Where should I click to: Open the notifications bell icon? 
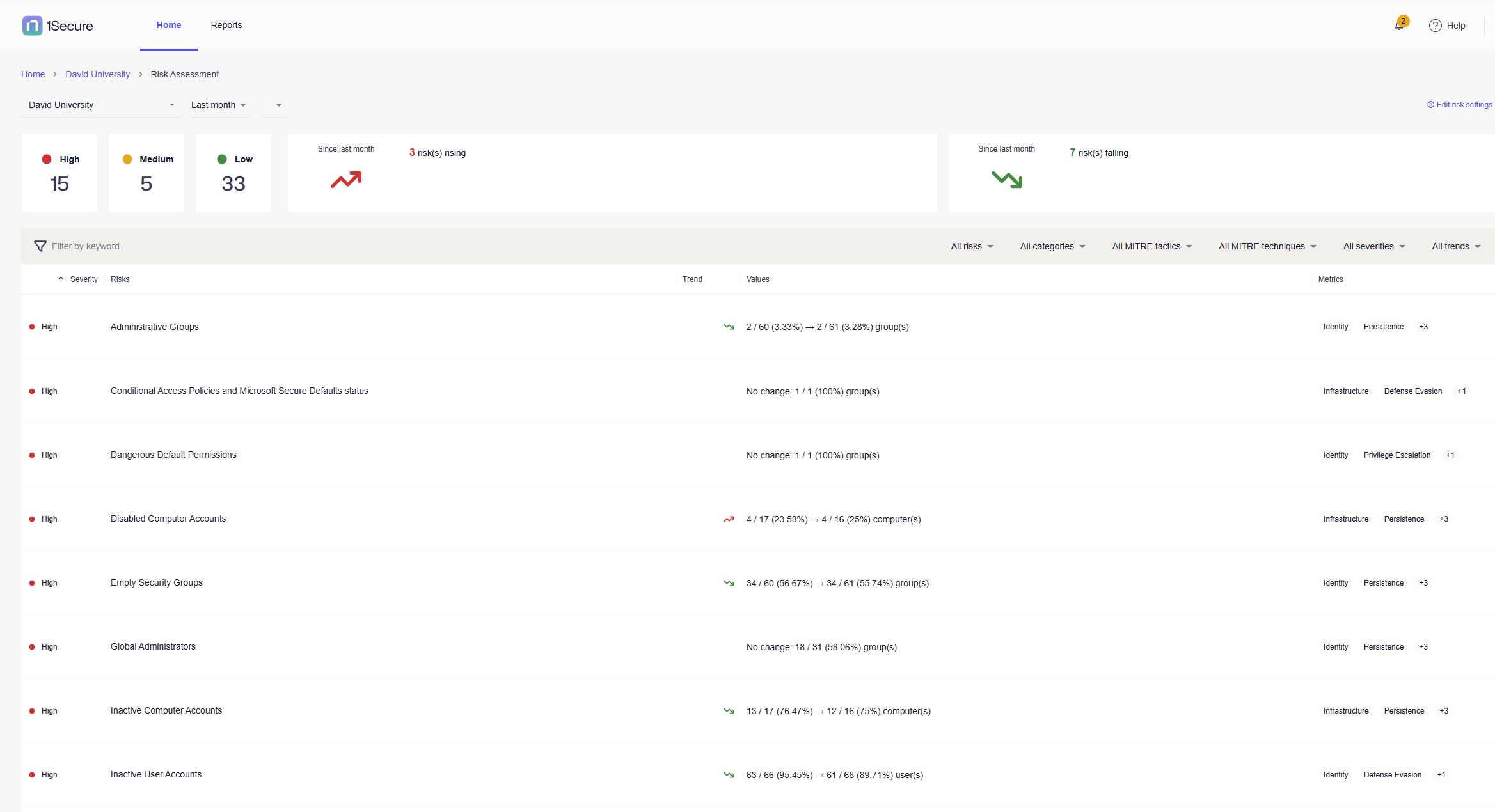(x=1399, y=26)
